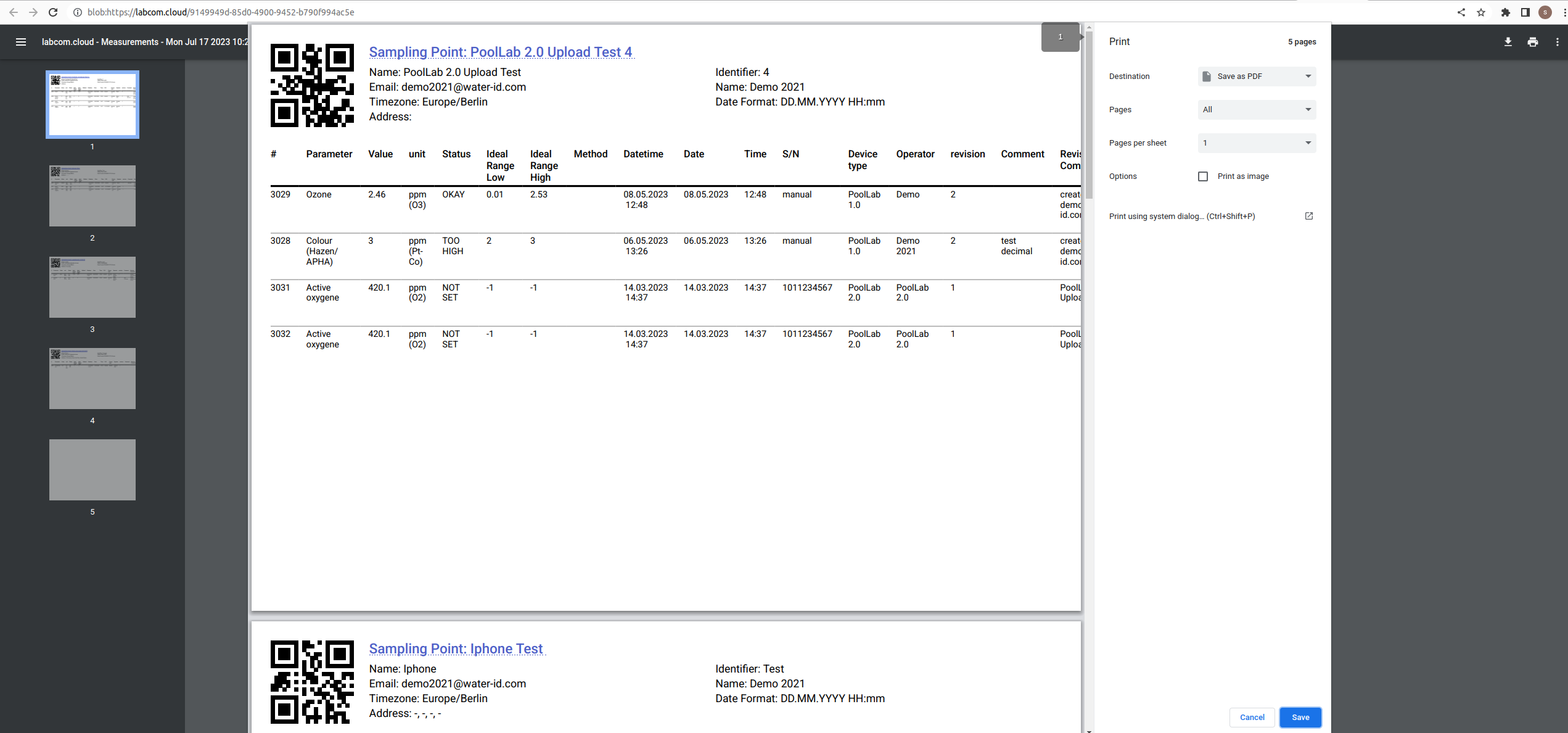The height and width of the screenshot is (733, 1568).
Task: Toggle PDF viewer sidebar hamburger menu
Action: point(21,42)
